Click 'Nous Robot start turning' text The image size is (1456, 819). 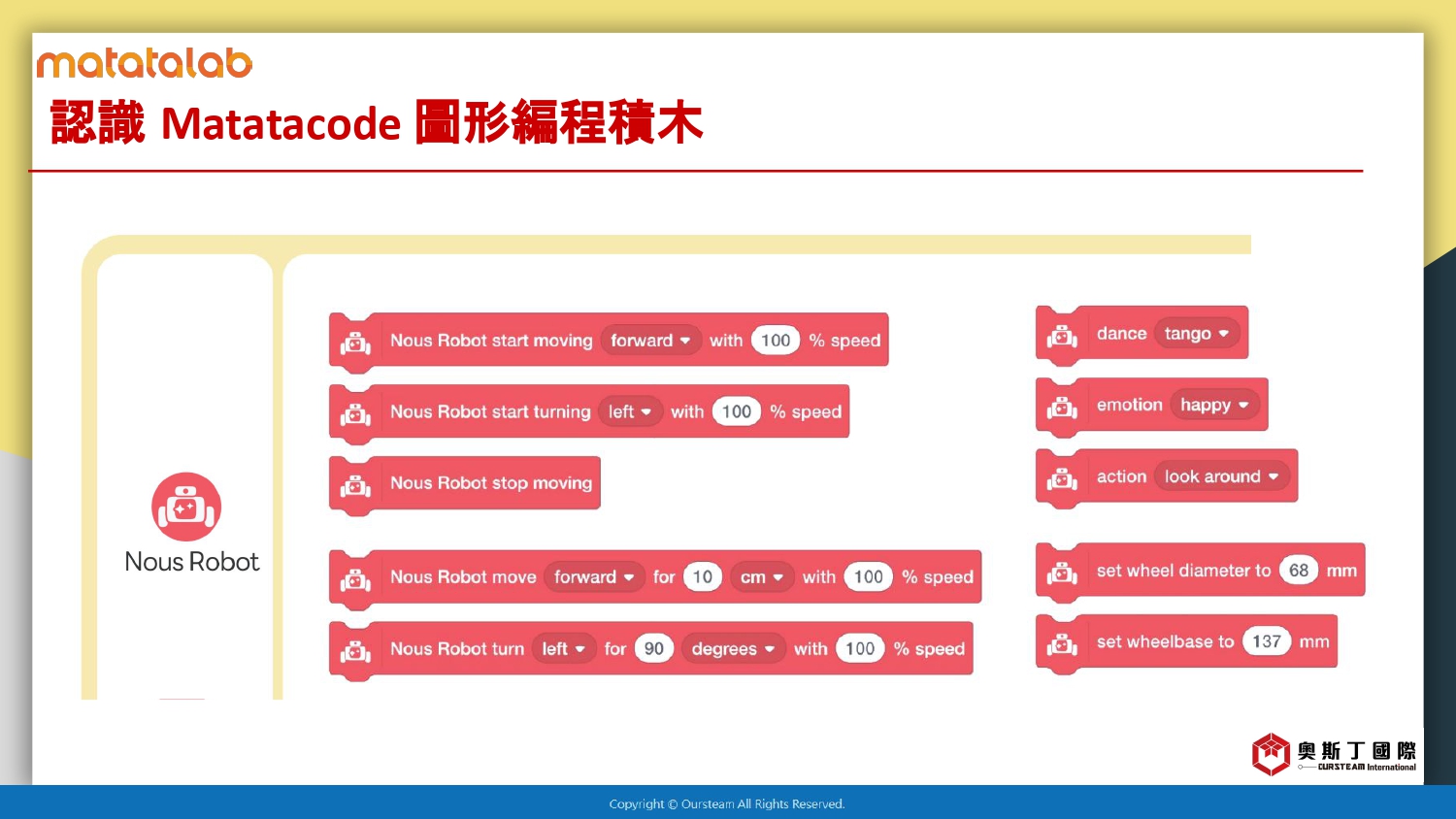click(x=490, y=411)
